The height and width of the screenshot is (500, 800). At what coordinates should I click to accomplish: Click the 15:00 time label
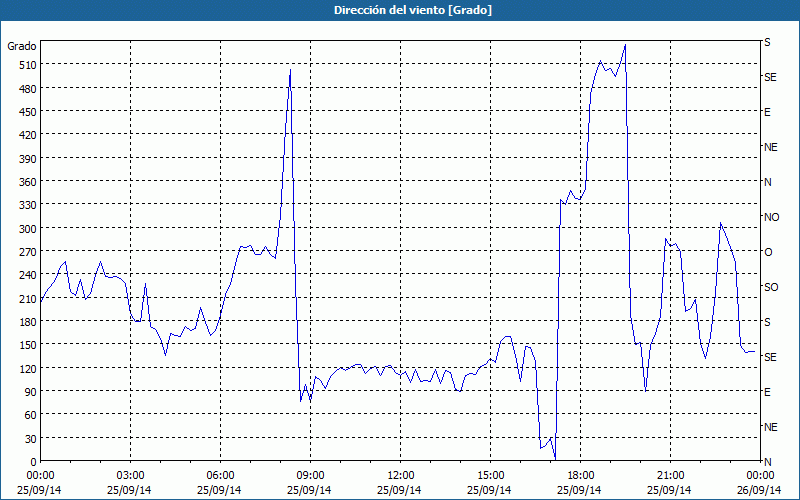490,476
